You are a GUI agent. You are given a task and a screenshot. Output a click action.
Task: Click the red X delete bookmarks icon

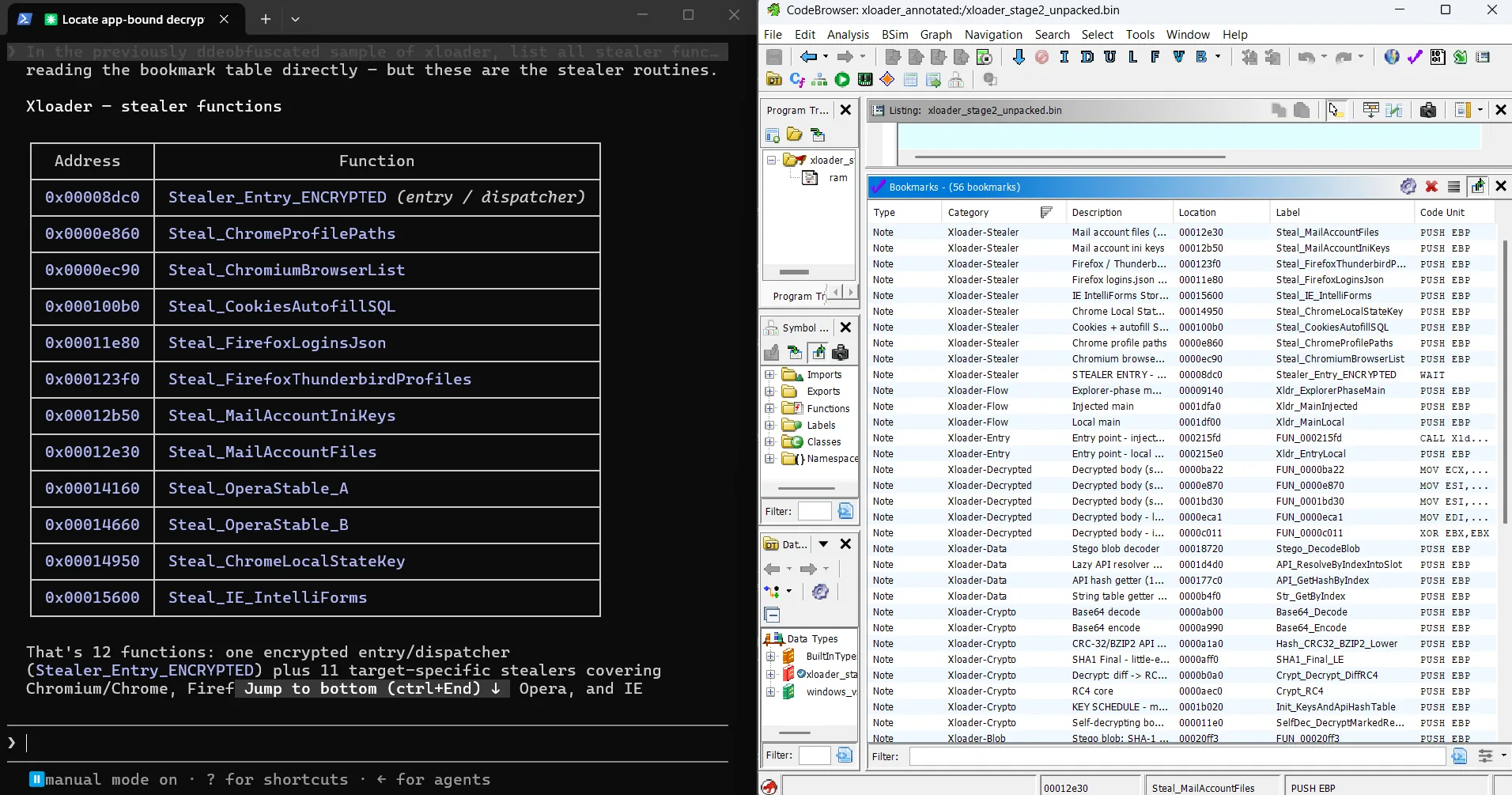1431,187
